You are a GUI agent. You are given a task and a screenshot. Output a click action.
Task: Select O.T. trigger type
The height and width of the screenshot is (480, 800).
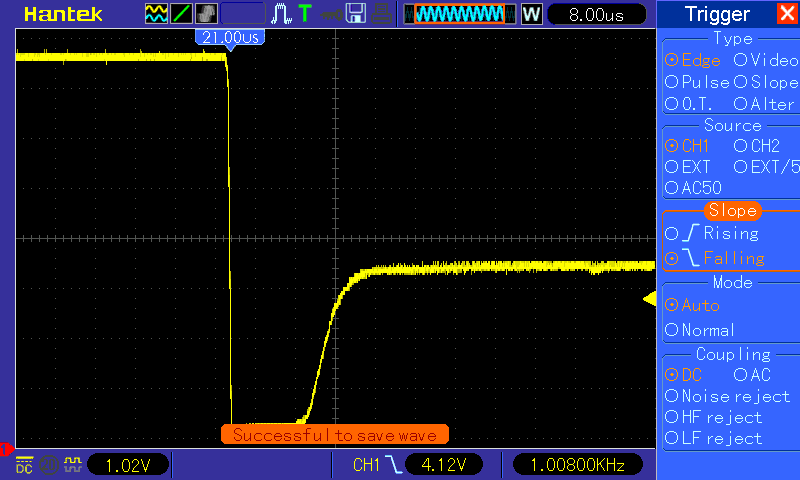point(689,104)
